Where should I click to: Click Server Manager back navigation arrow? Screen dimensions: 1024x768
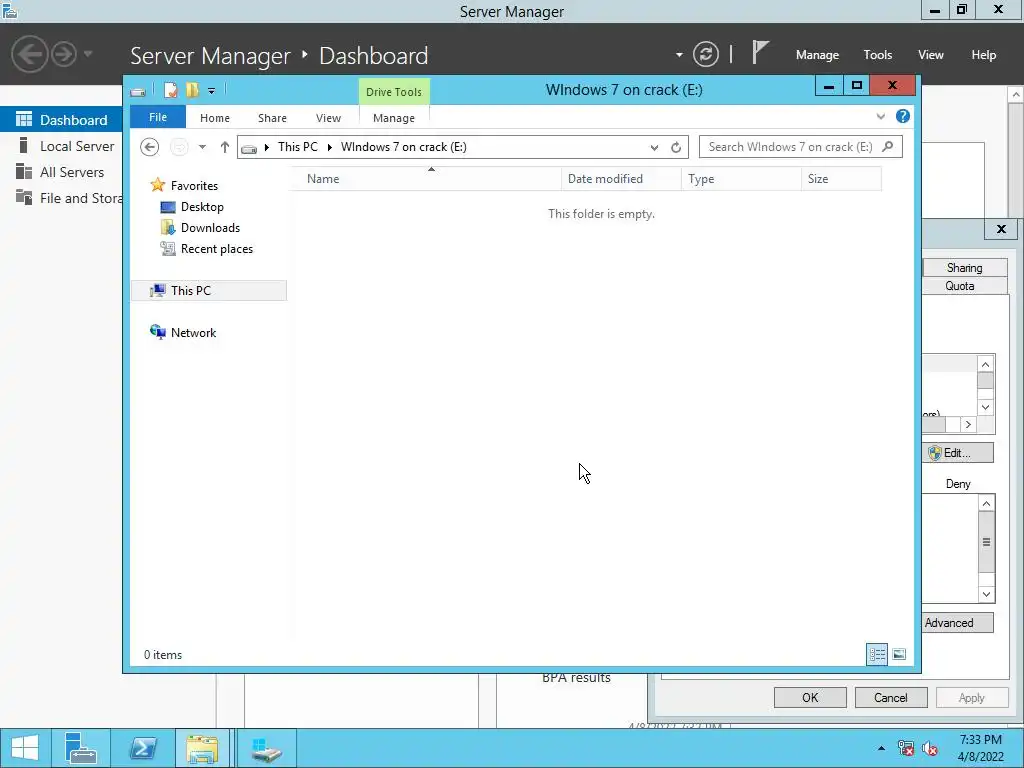29,54
